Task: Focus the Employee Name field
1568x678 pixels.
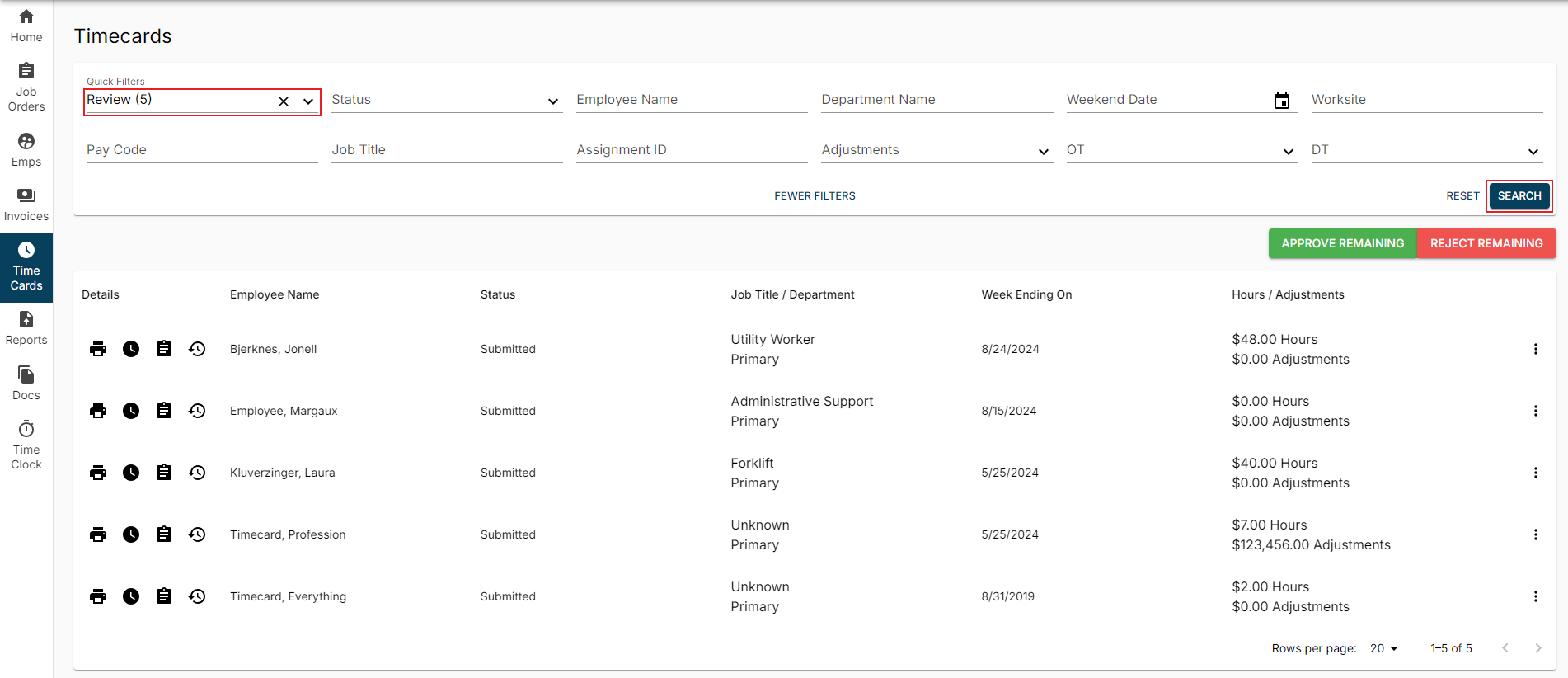Action: point(692,100)
